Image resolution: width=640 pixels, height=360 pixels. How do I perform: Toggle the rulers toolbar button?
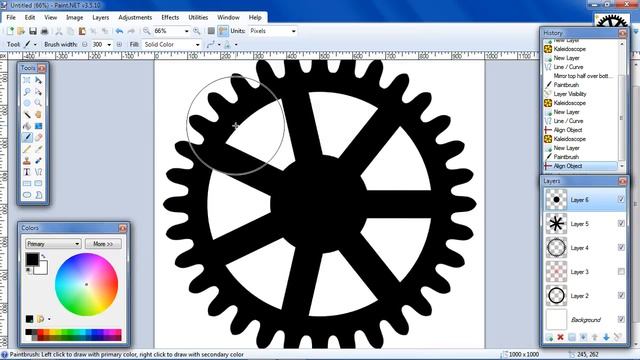coord(223,31)
